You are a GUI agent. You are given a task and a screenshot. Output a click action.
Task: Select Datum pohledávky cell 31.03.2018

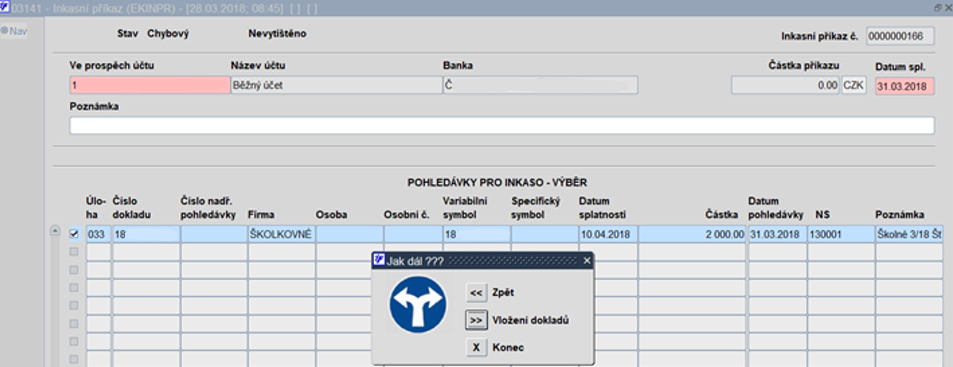(x=777, y=234)
